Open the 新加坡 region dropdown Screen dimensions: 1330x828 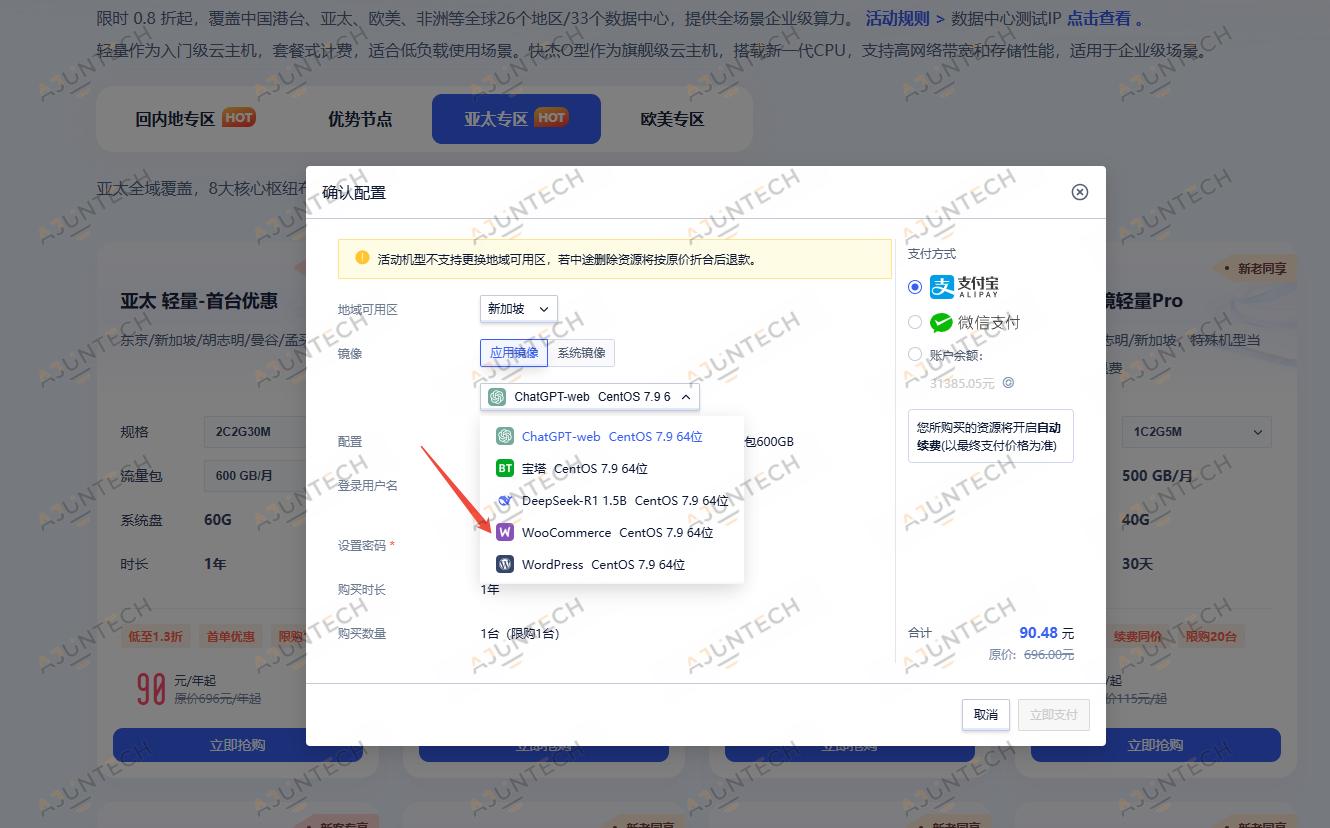[x=518, y=309]
